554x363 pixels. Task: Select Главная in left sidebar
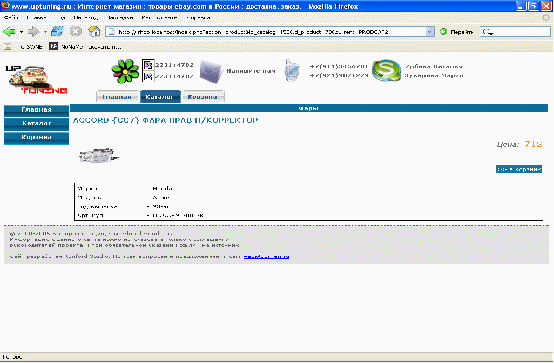(36, 110)
